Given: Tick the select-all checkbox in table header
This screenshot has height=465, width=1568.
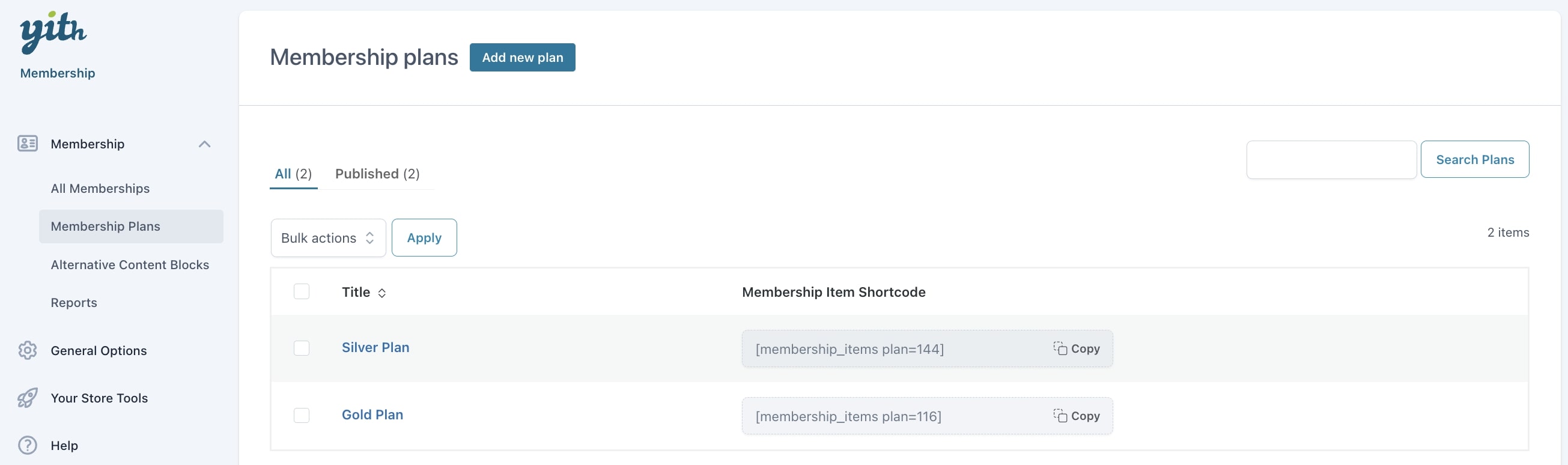Looking at the screenshot, I should tap(302, 291).
